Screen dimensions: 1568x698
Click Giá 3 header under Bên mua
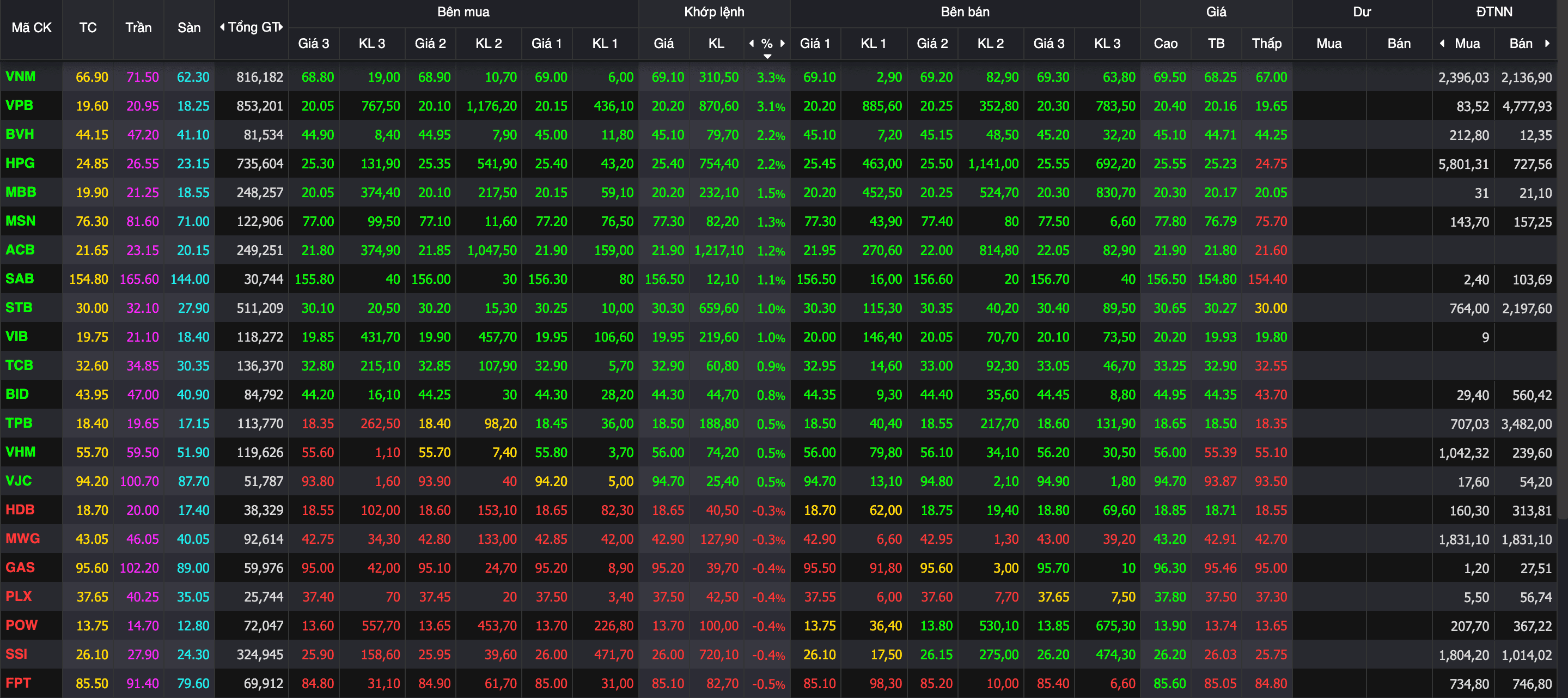tap(314, 44)
